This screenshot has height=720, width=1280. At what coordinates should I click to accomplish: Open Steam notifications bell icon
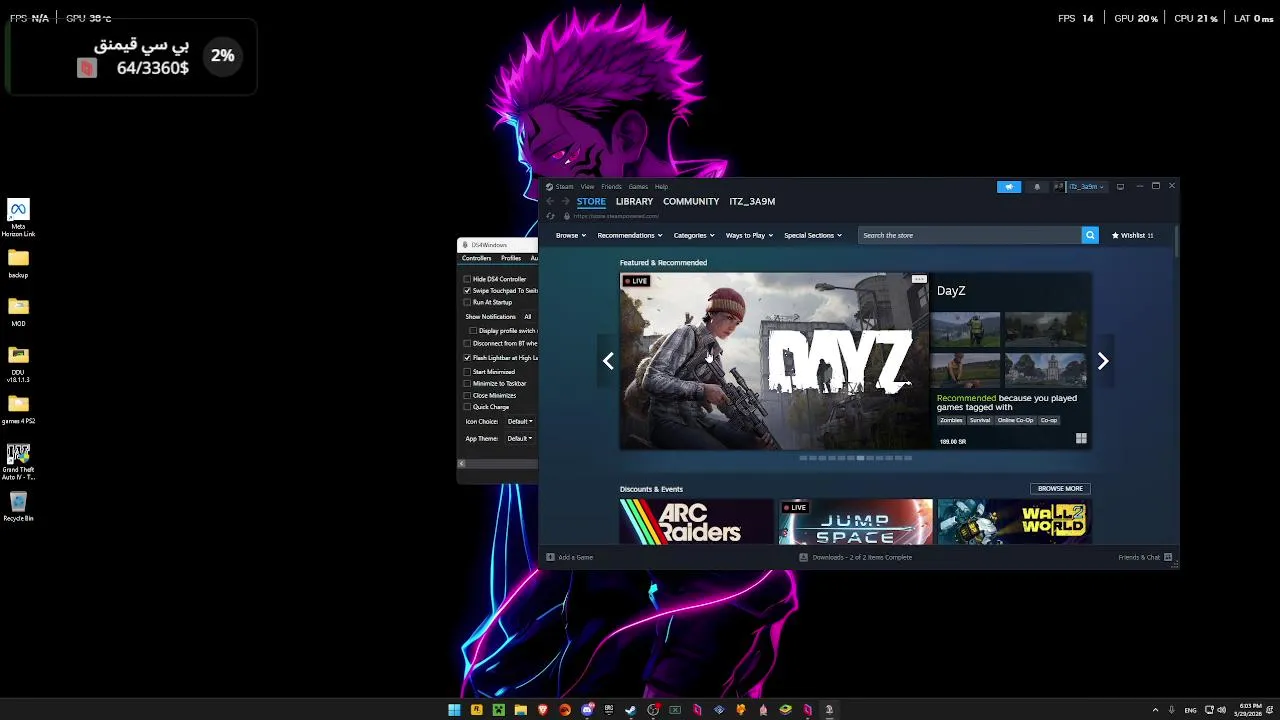click(1037, 187)
